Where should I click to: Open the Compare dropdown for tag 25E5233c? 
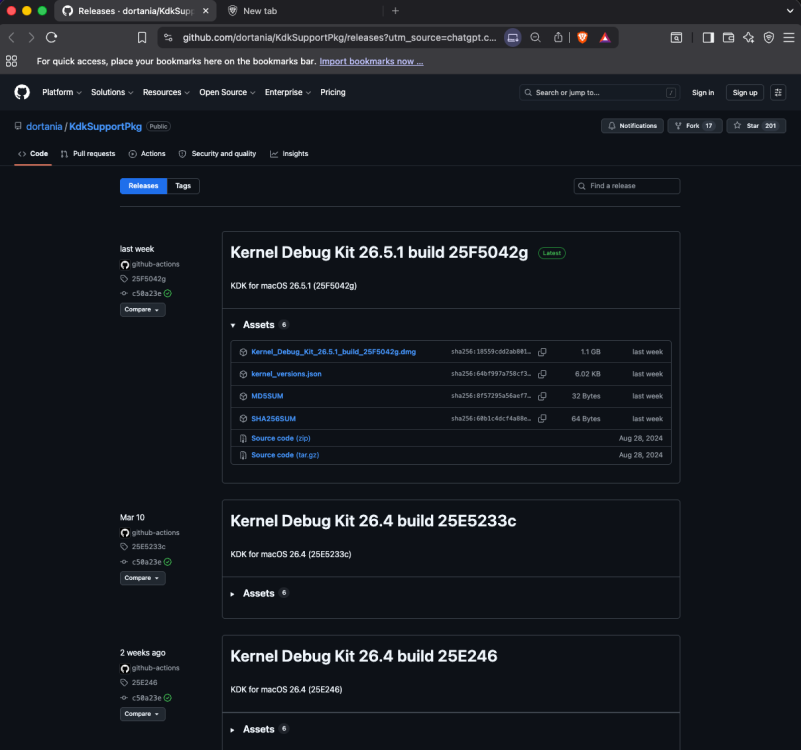tap(143, 578)
